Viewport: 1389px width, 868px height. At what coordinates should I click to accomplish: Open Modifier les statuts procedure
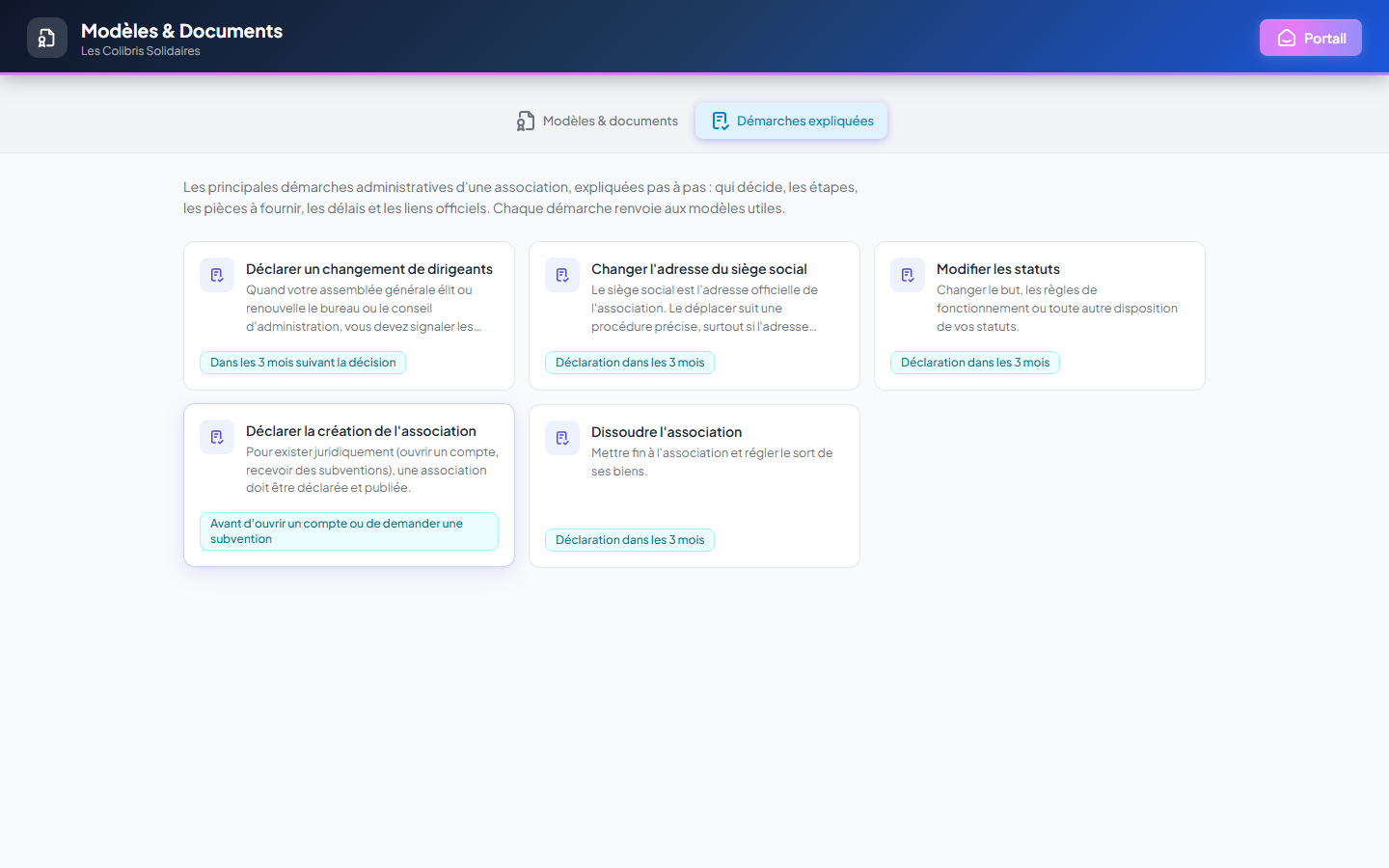coord(1040,315)
